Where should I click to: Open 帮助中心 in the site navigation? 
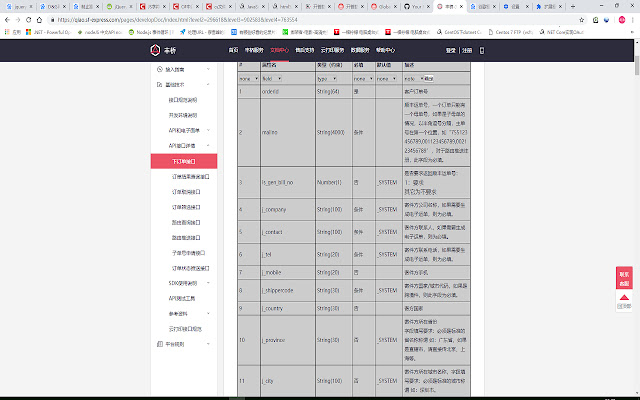coord(385,50)
